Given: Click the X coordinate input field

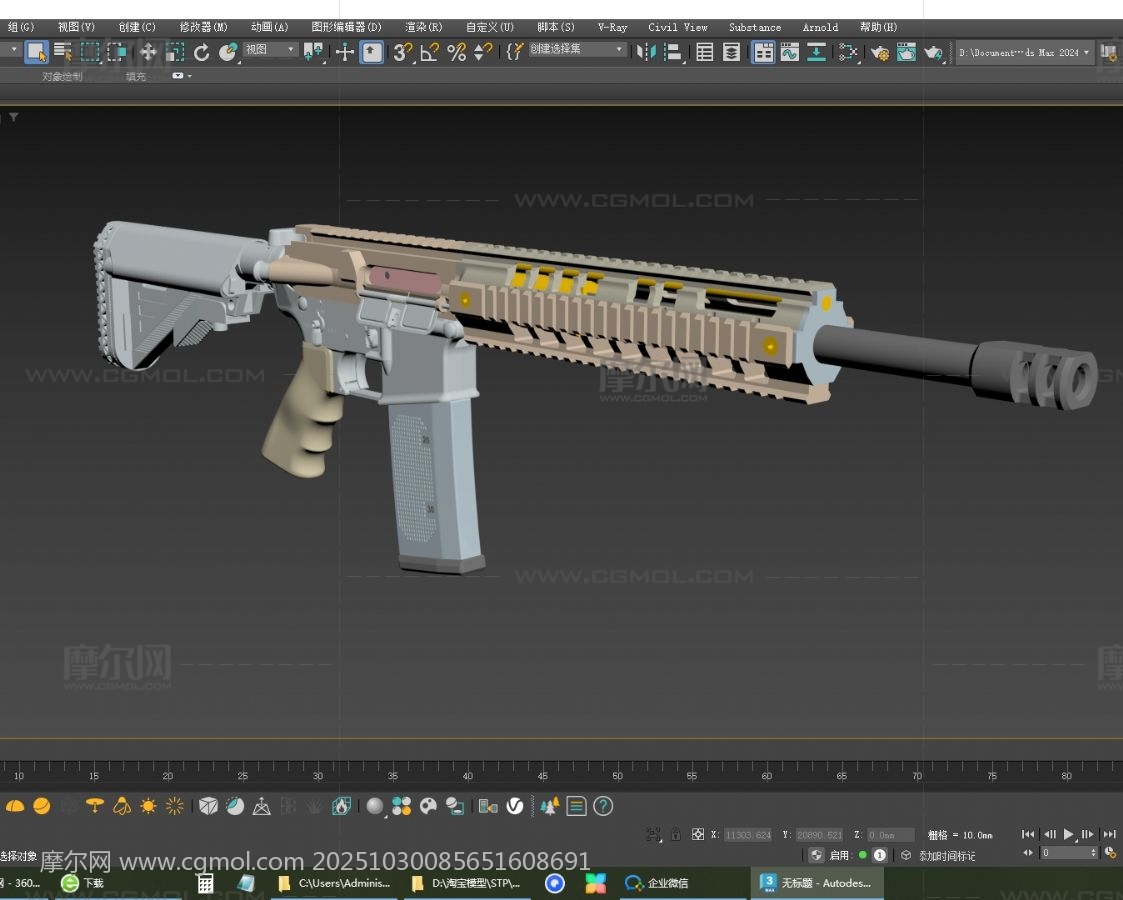Looking at the screenshot, I should tap(747, 835).
